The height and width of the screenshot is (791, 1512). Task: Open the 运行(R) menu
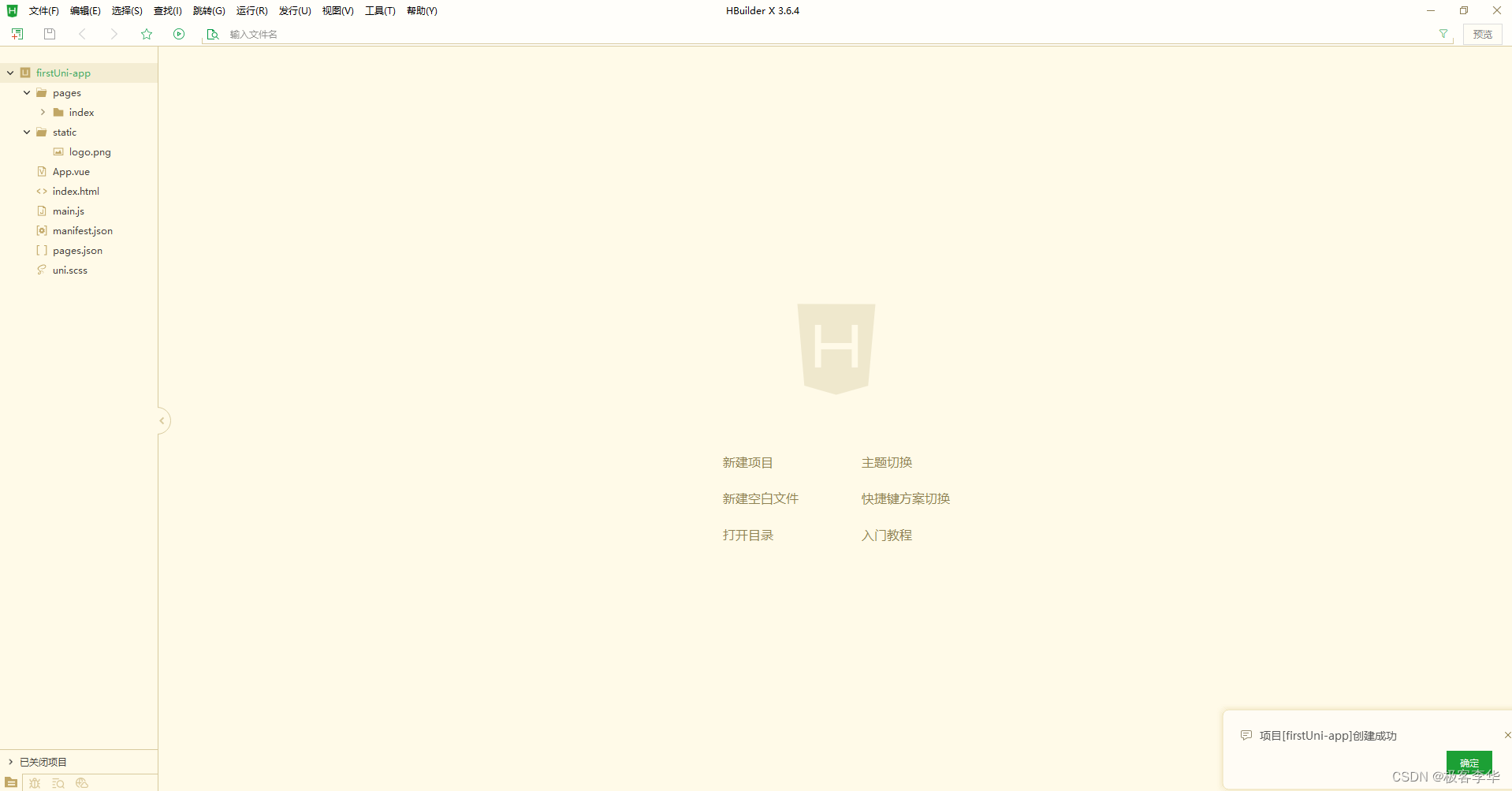(252, 11)
